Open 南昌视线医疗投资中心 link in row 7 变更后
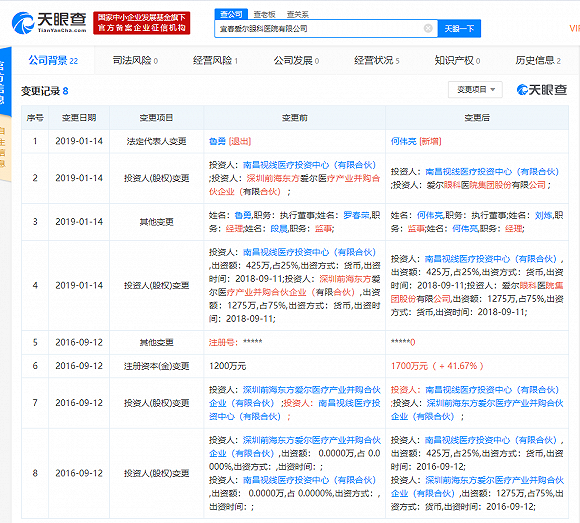 coord(492,390)
